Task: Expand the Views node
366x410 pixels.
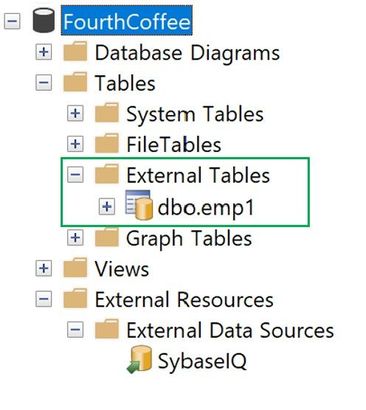Action: [x=44, y=268]
